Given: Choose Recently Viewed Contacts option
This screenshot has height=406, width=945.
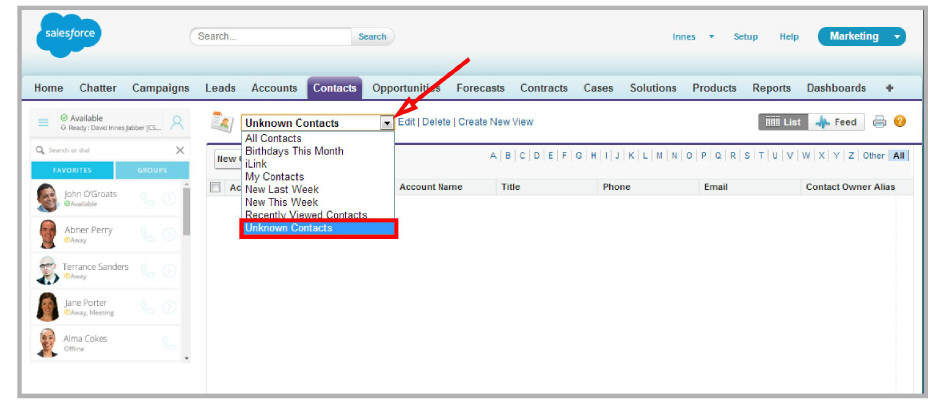Looking at the screenshot, I should (306, 214).
